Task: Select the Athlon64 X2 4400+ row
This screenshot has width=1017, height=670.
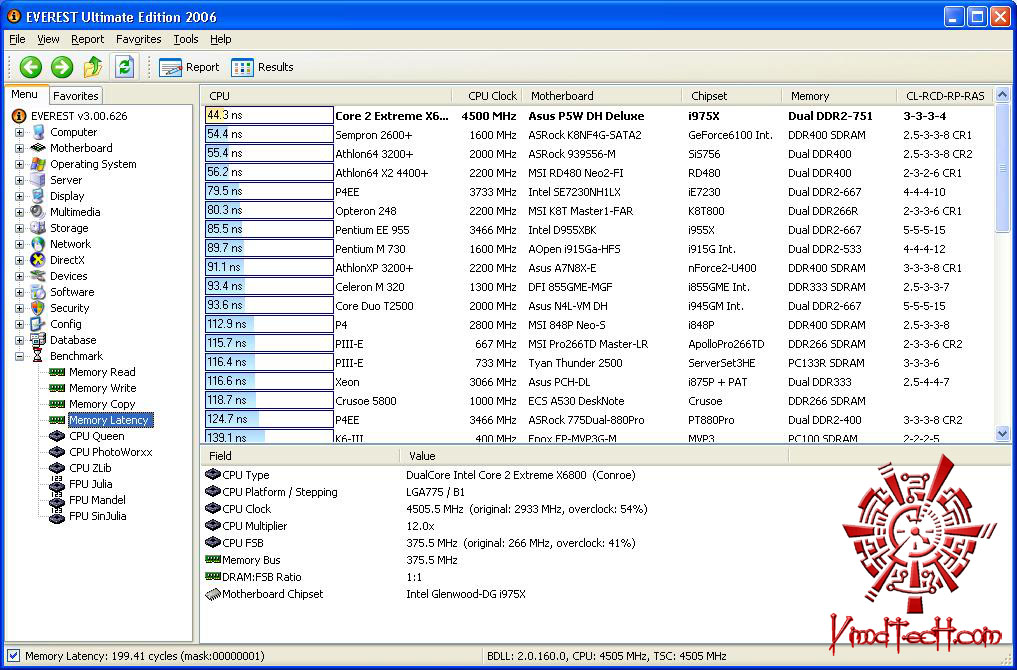Action: 598,173
